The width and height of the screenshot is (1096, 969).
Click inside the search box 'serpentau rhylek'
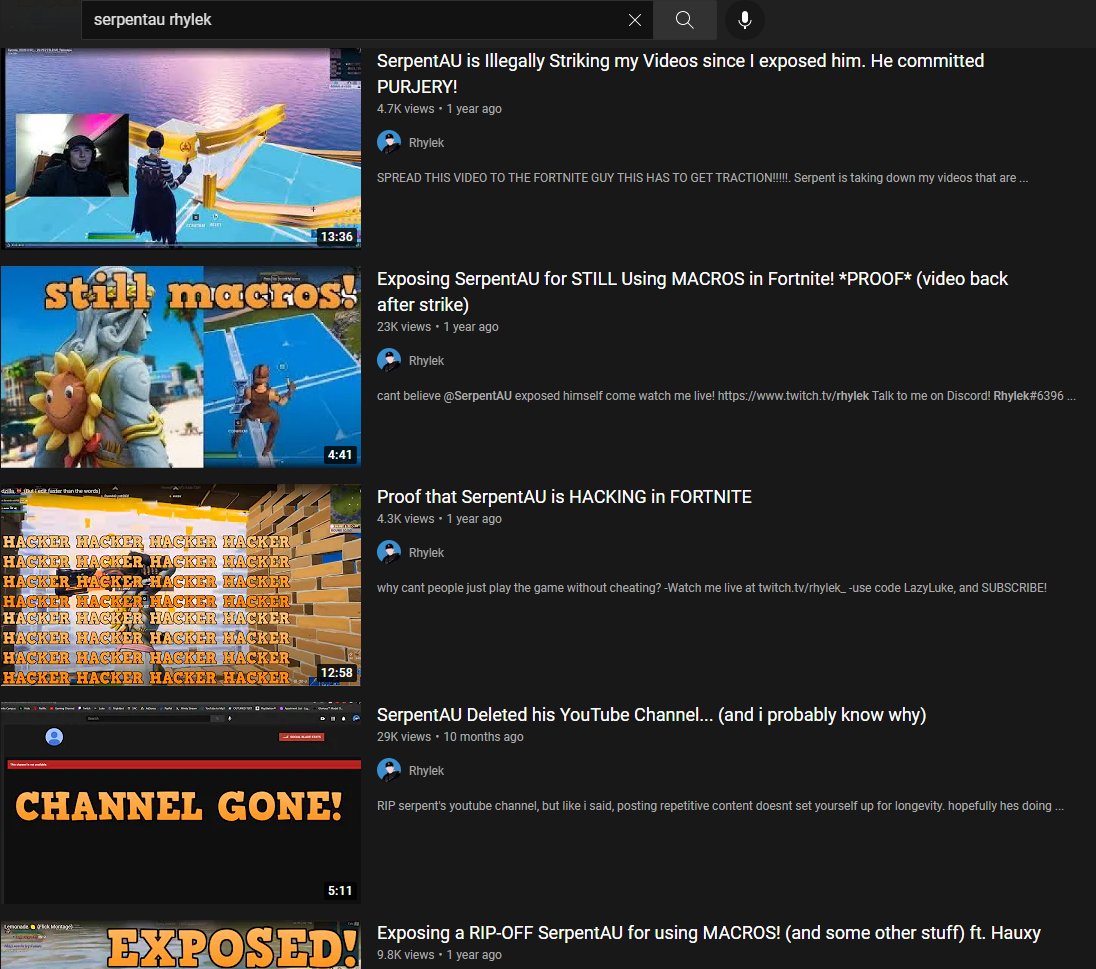pyautogui.click(x=350, y=20)
